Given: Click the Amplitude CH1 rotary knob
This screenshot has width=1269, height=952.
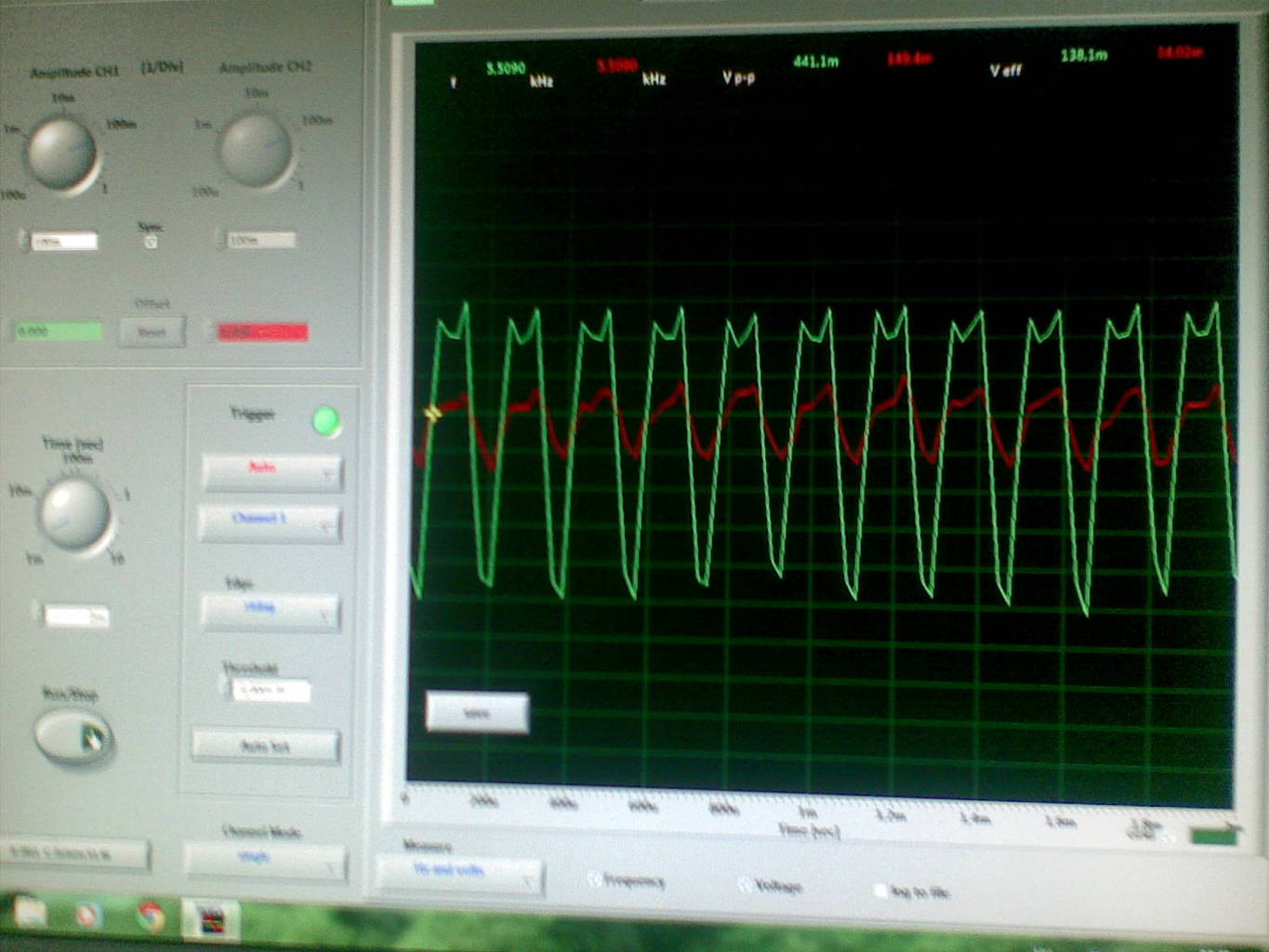Looking at the screenshot, I should (x=62, y=153).
